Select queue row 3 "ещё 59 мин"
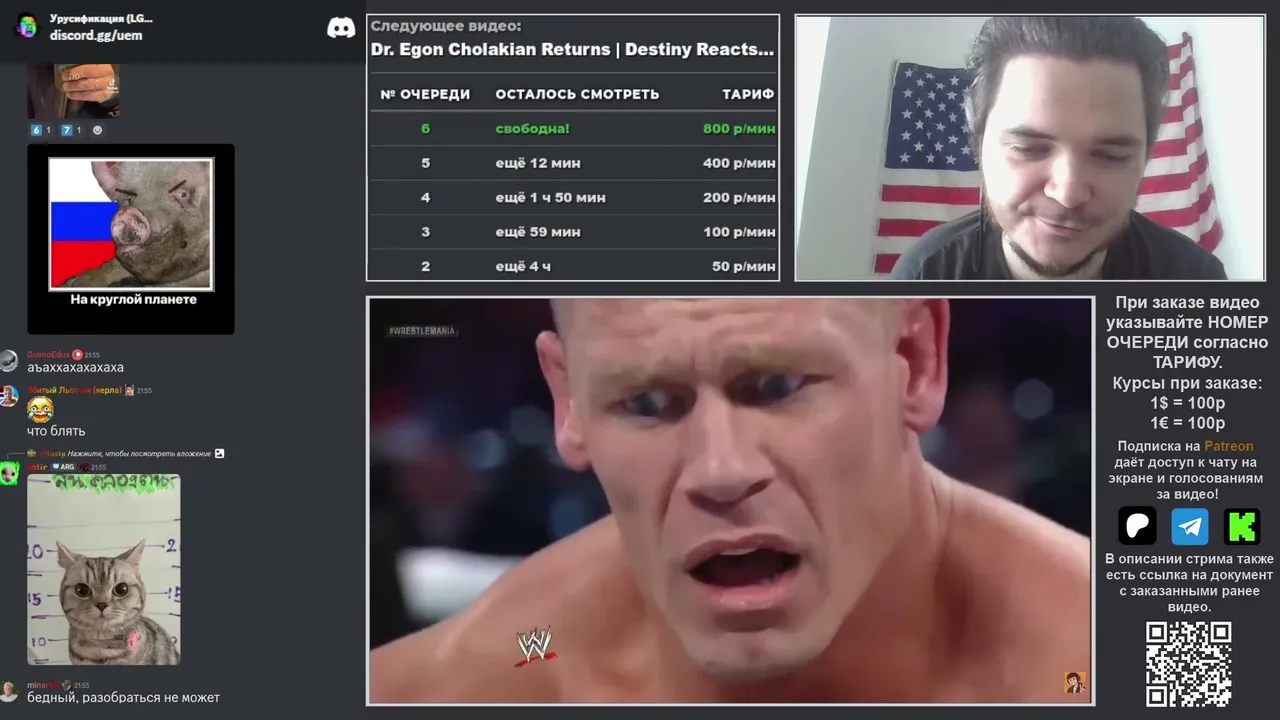Image resolution: width=1280 pixels, height=720 pixels. [x=573, y=232]
